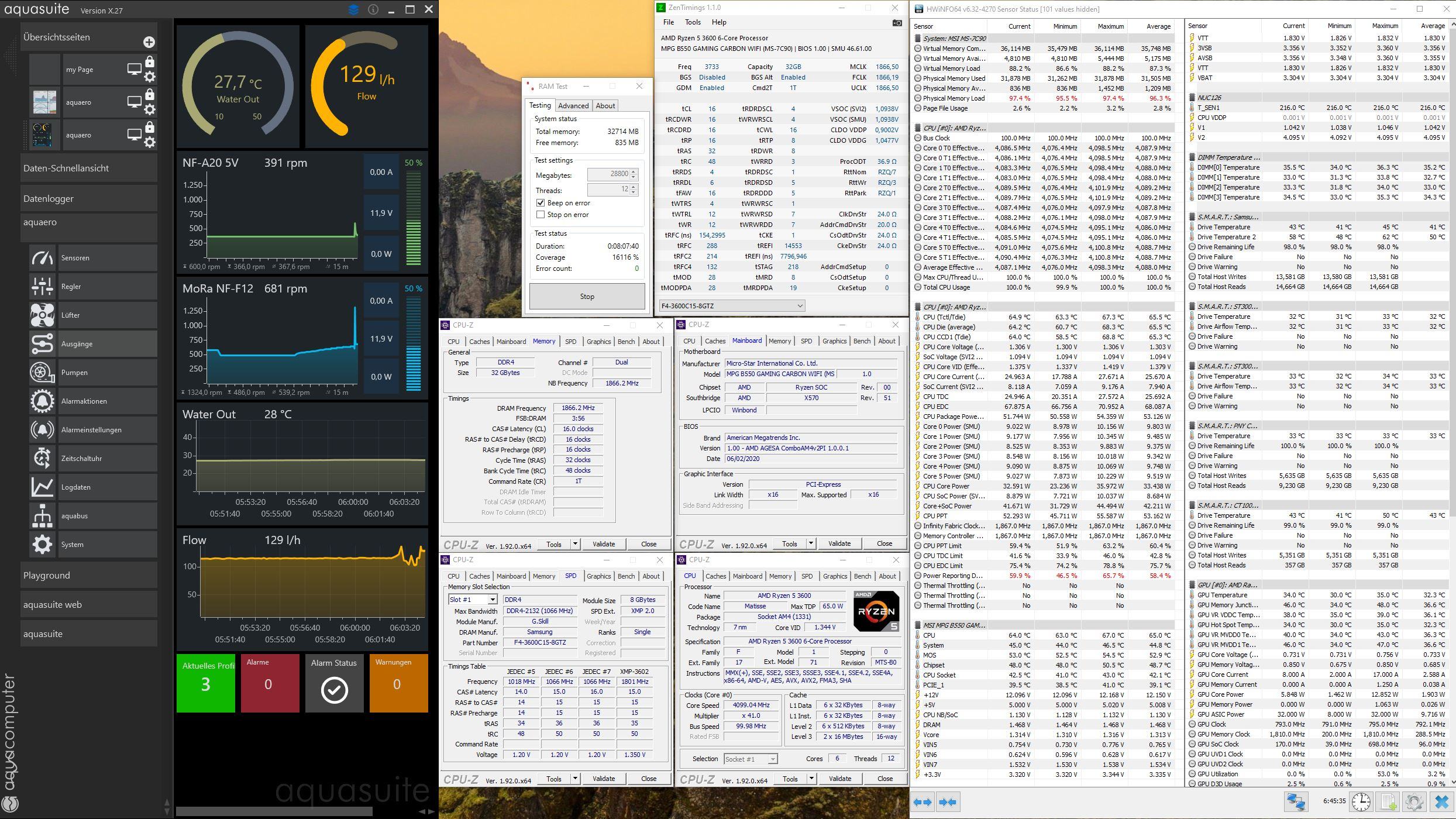Open Tools dropdown arrow in CPU-Z Mainboard window
The image size is (1456, 819).
coord(811,543)
